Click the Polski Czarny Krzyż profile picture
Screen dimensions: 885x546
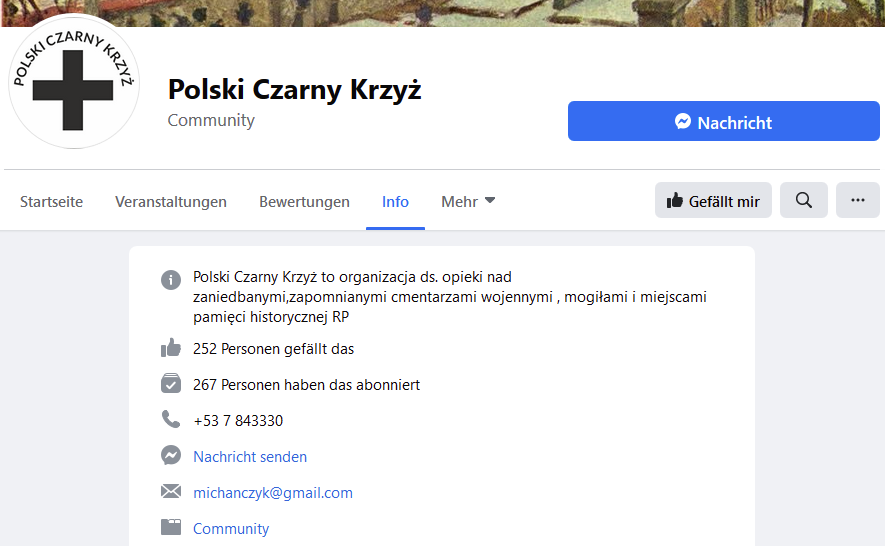point(74,82)
